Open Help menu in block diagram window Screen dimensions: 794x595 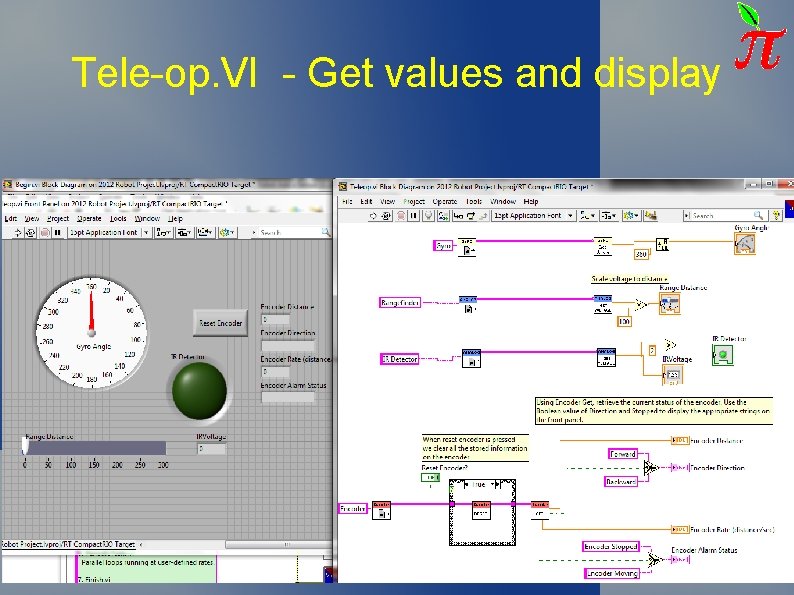coord(531,202)
